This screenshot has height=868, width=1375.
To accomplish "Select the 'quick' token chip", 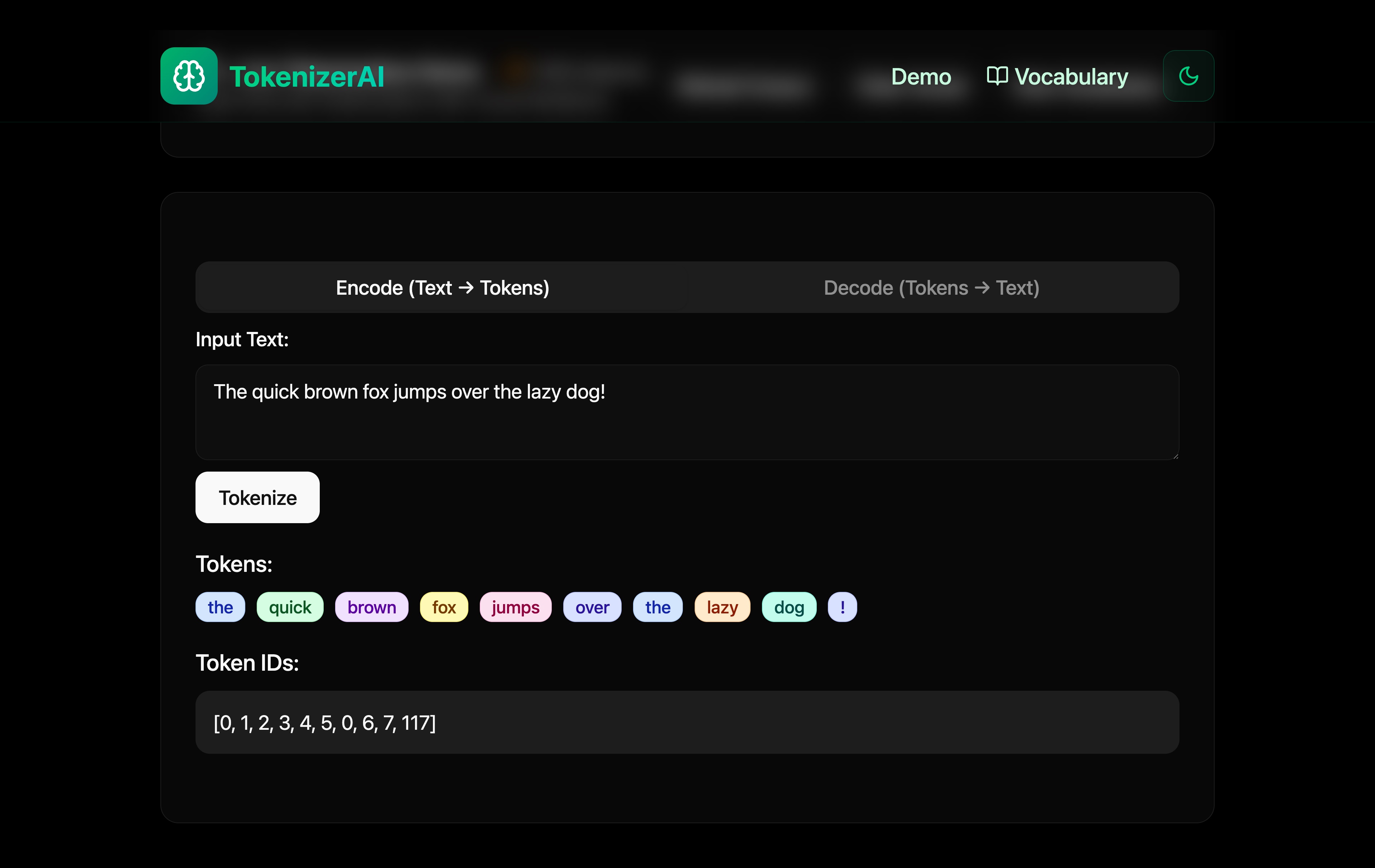I will point(290,607).
